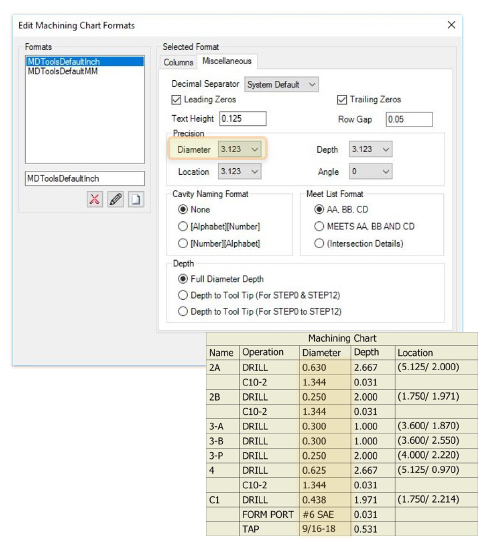The image size is (490, 546).
Task: Click the Text Height input field
Action: 243,119
